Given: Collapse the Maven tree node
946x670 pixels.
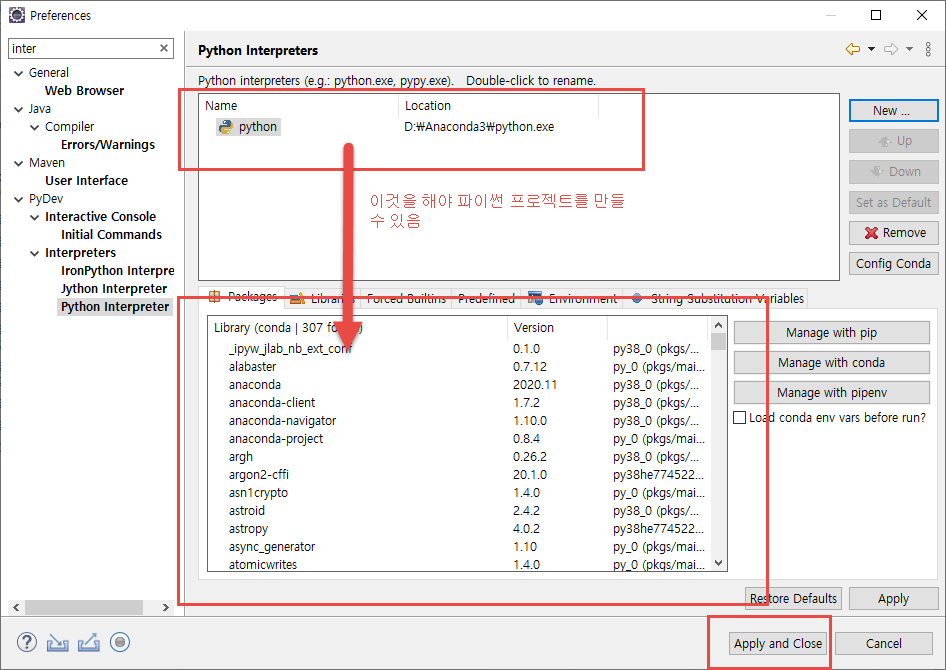Looking at the screenshot, I should click(x=19, y=163).
